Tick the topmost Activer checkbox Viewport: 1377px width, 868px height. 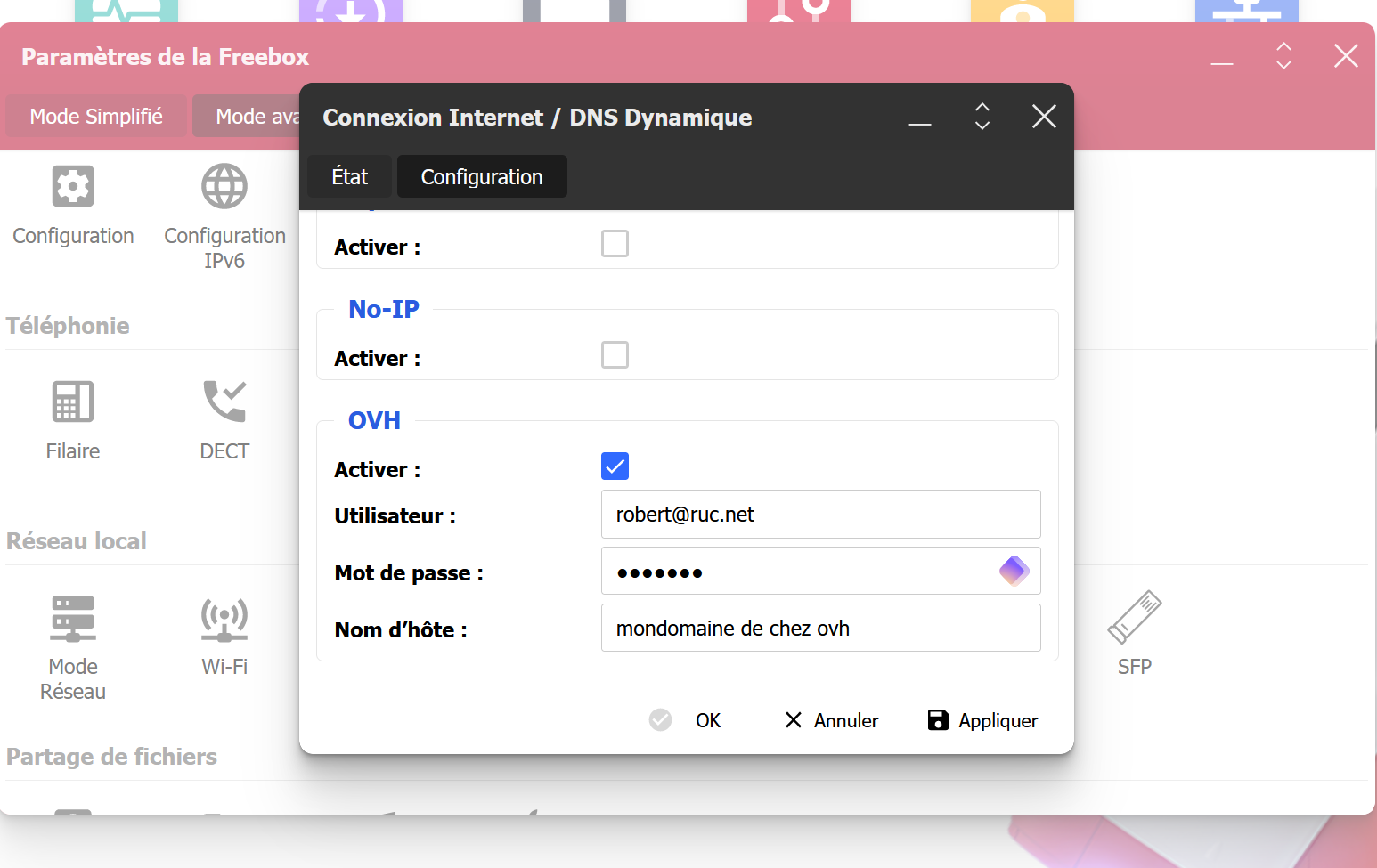(x=615, y=243)
